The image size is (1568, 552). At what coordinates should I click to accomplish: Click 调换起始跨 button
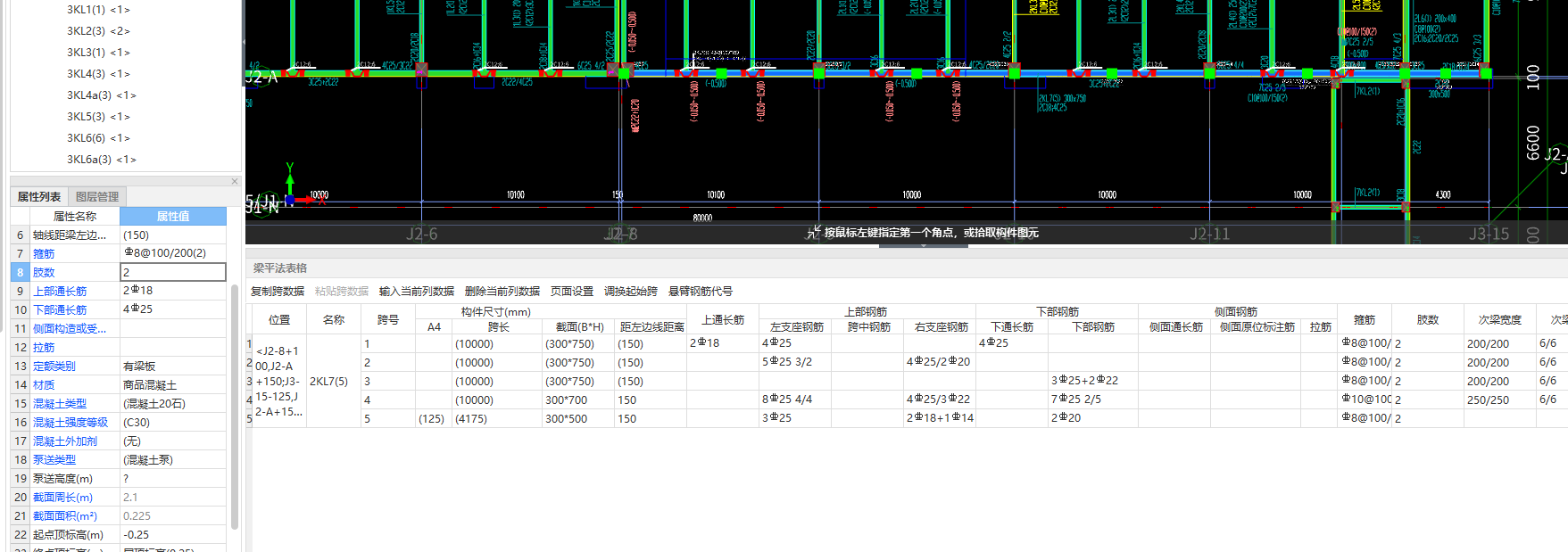(631, 292)
